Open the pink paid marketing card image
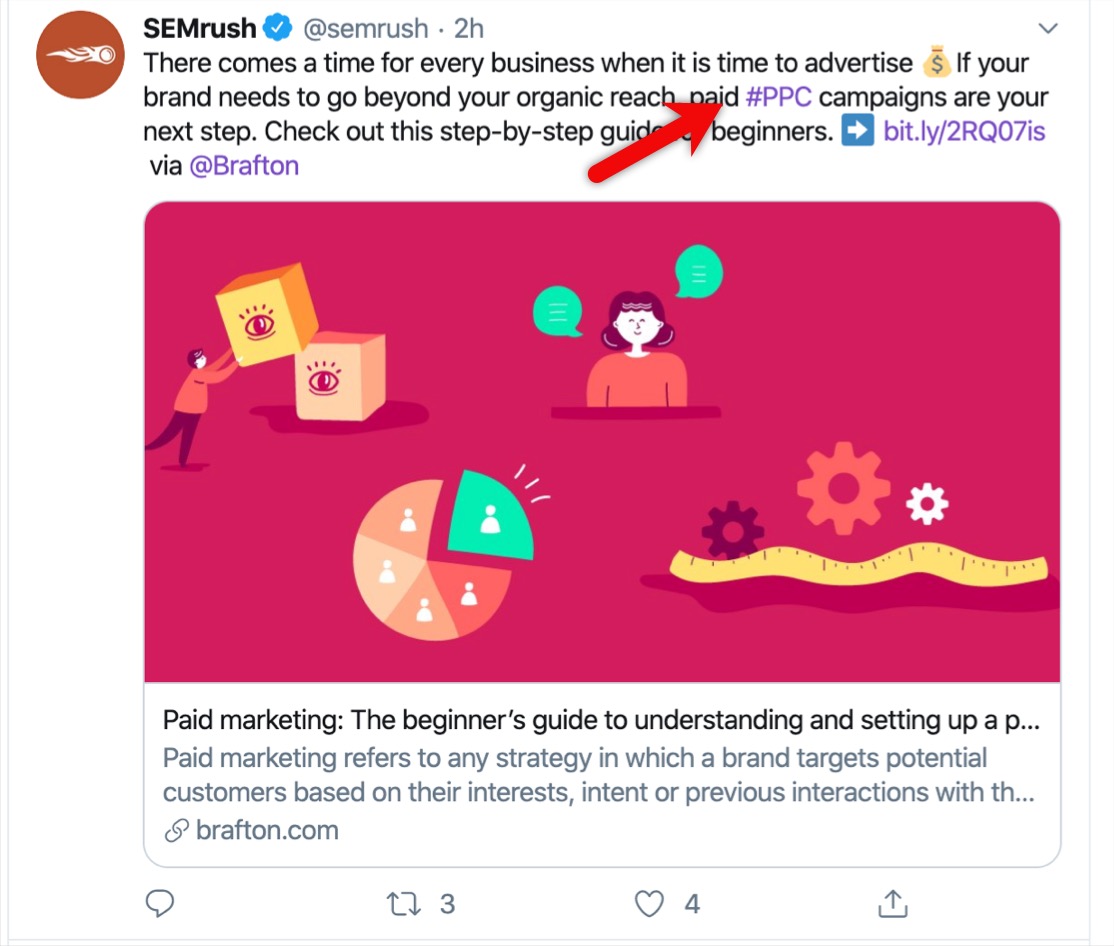Viewport: 1114px width, 946px height. (602, 442)
